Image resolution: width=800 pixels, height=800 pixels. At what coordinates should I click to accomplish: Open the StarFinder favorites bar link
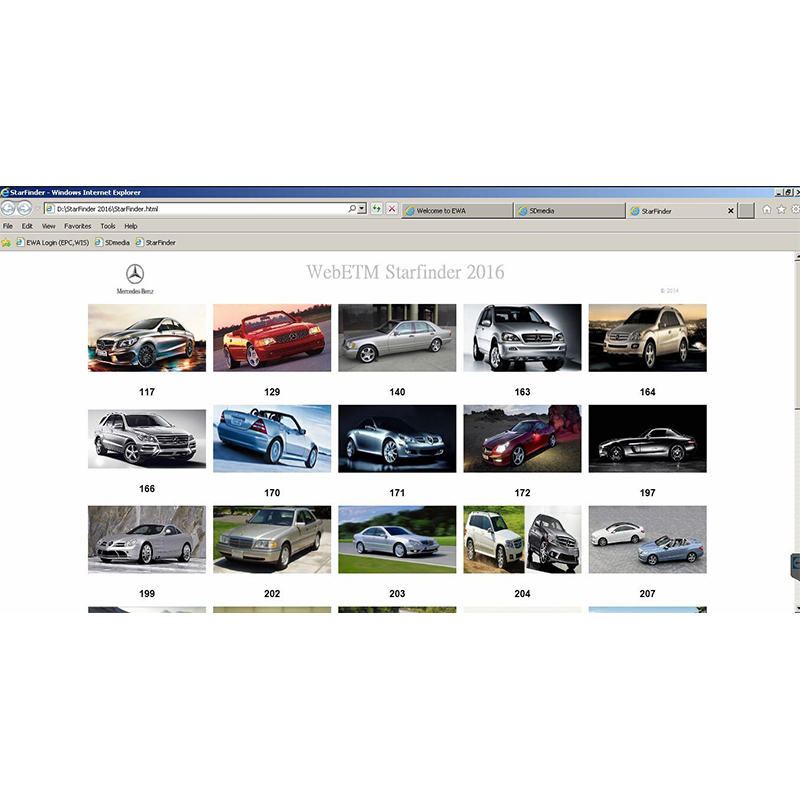[x=156, y=243]
